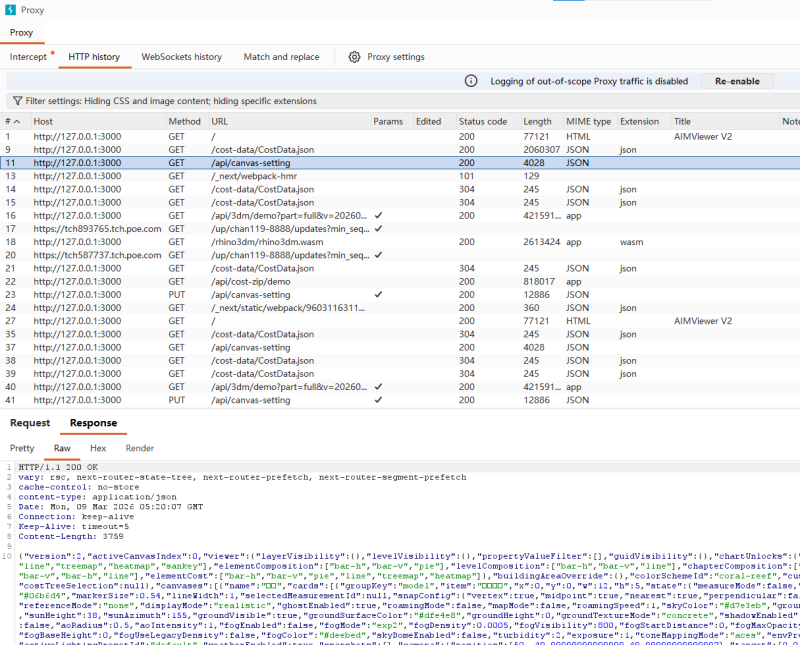Switch response view to Hex
800x645 pixels.
pos(98,449)
